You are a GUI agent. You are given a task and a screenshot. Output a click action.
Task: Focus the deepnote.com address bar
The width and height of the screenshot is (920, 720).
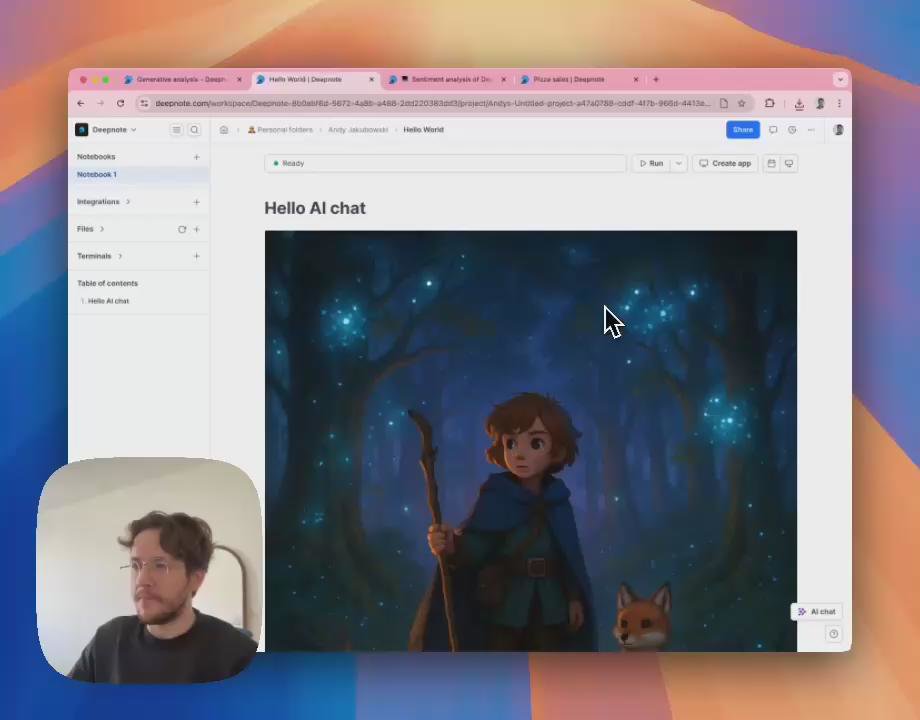(431, 103)
